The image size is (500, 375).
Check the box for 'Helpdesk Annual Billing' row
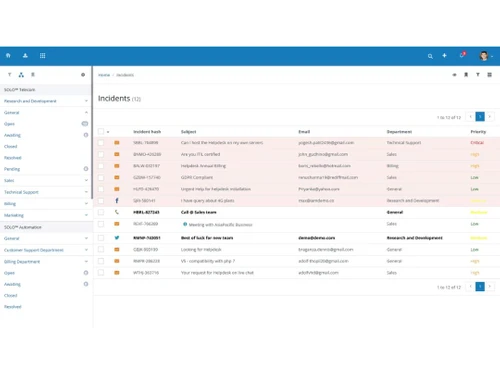(101, 166)
